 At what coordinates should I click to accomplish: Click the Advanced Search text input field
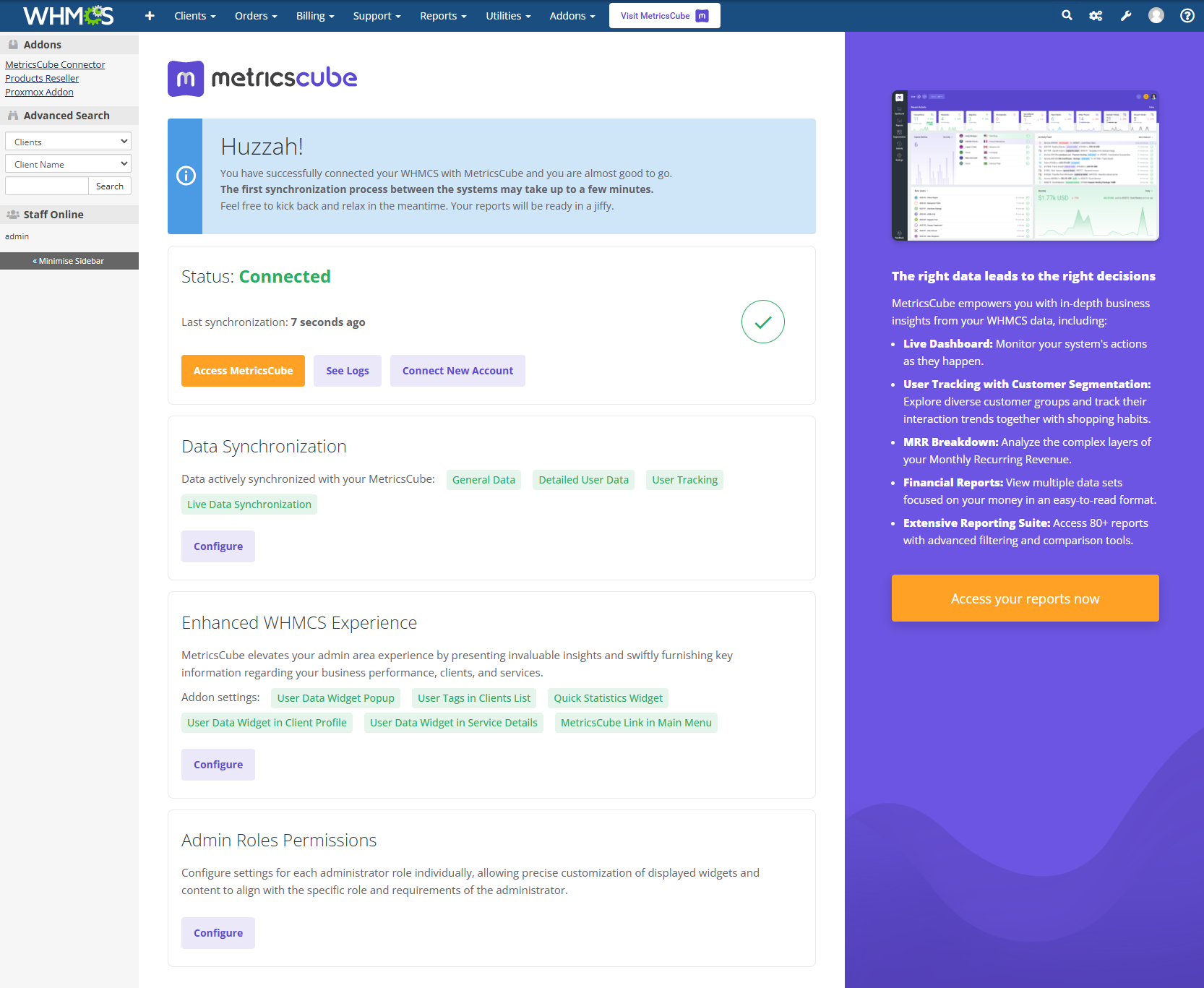[x=46, y=186]
